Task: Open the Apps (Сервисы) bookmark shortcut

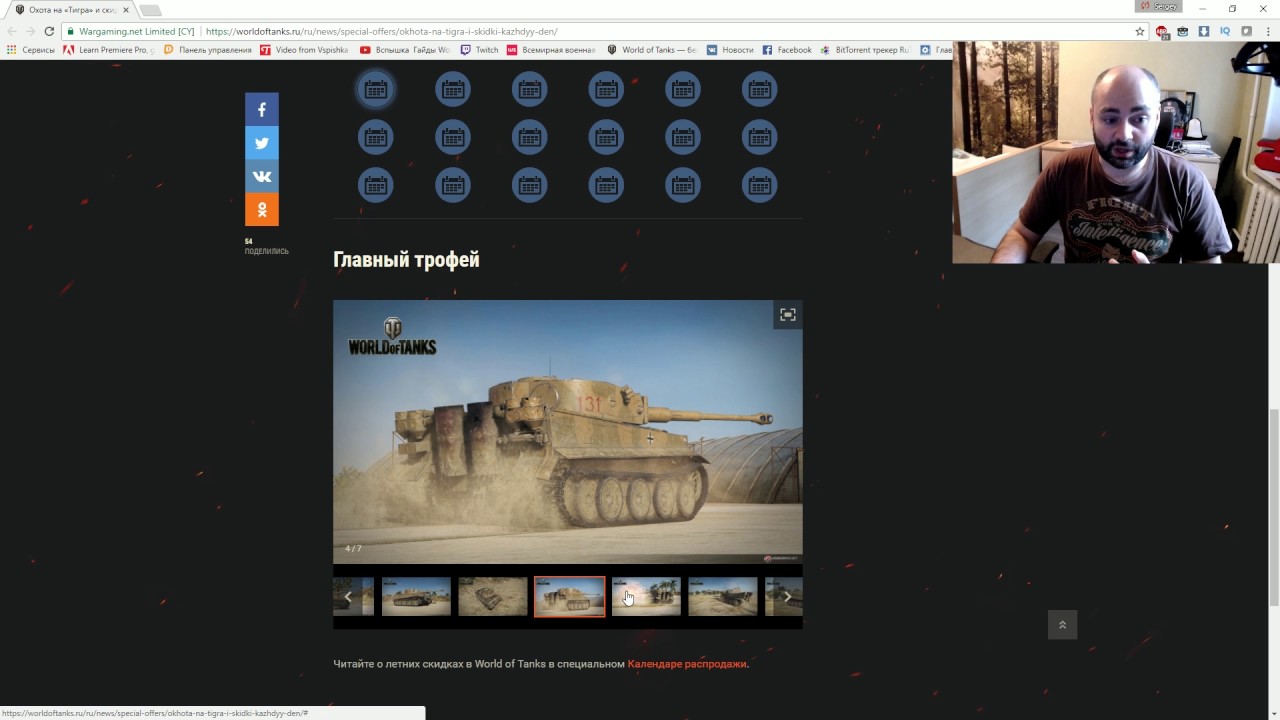Action: tap(31, 50)
